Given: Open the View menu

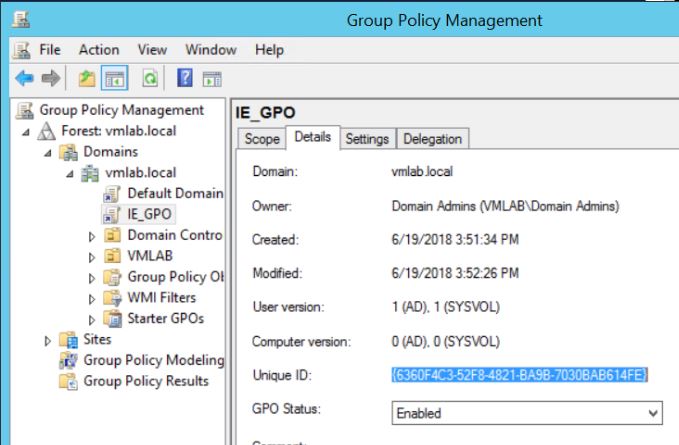Looking at the screenshot, I should click(152, 49).
